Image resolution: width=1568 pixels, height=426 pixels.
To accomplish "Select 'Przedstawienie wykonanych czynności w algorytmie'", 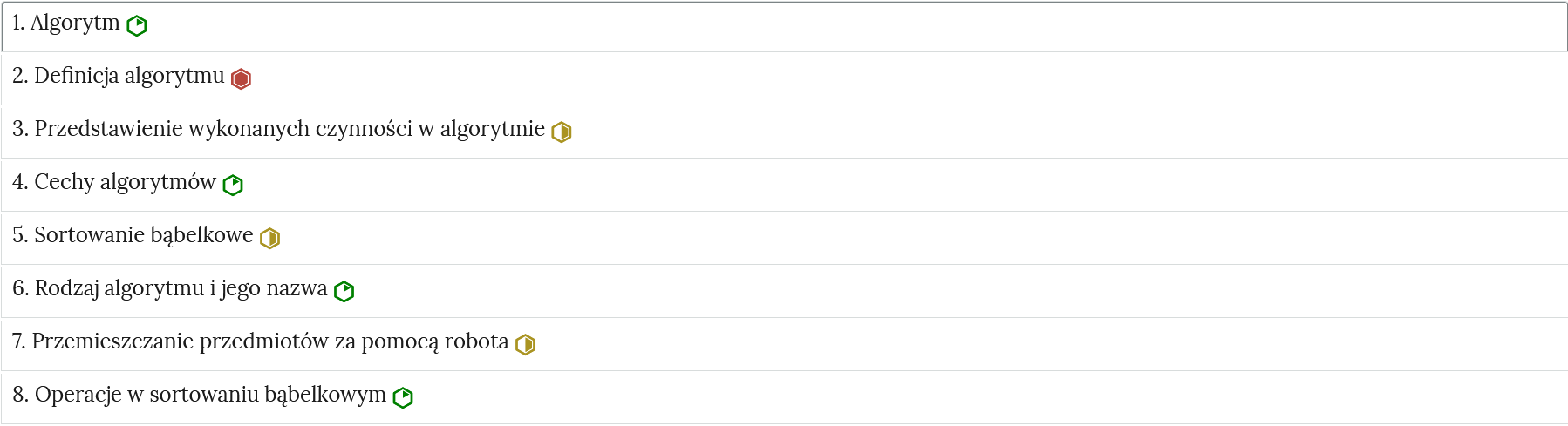I will coord(290,130).
